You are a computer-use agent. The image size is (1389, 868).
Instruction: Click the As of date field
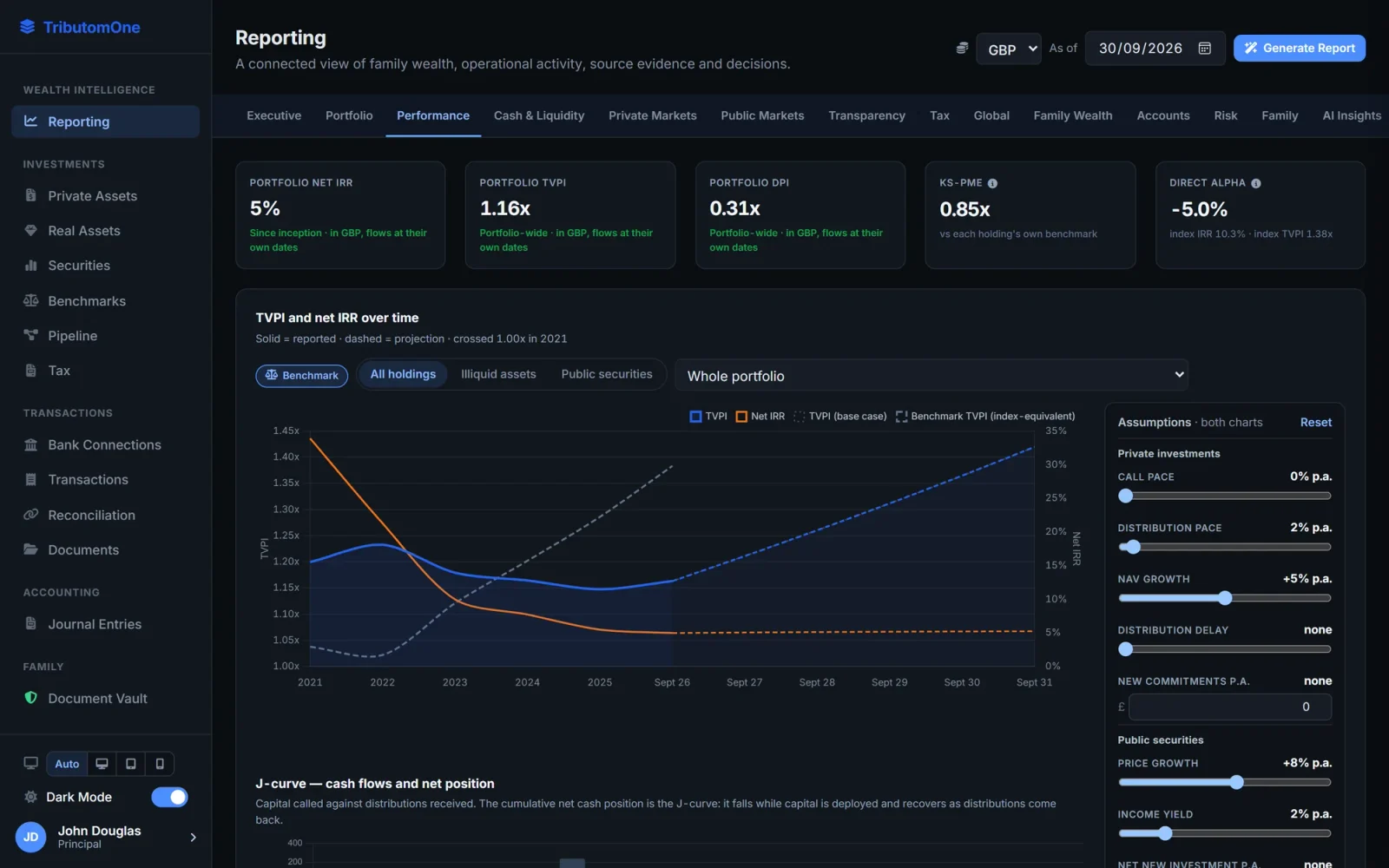click(x=1155, y=49)
